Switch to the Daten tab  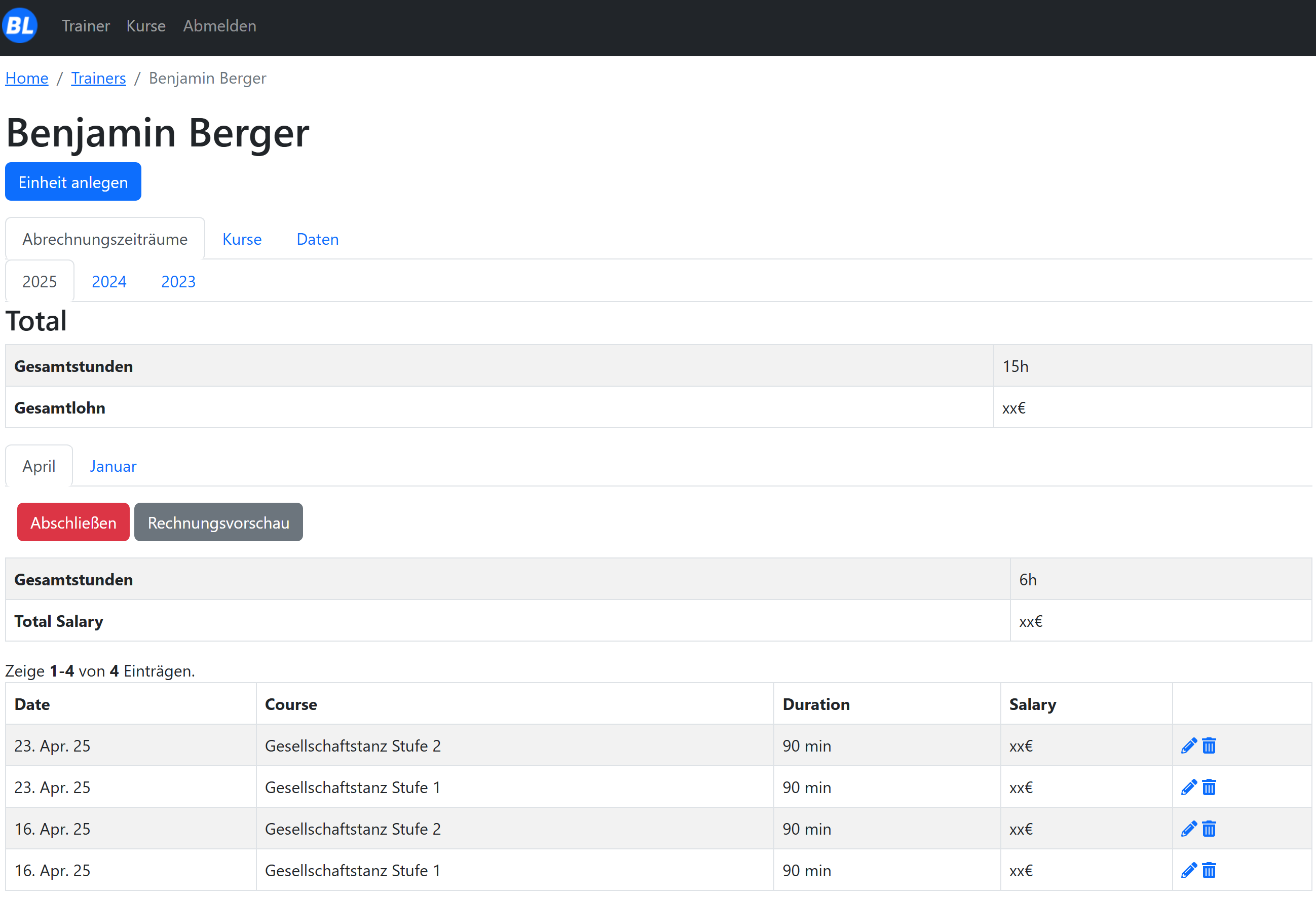pyautogui.click(x=317, y=239)
